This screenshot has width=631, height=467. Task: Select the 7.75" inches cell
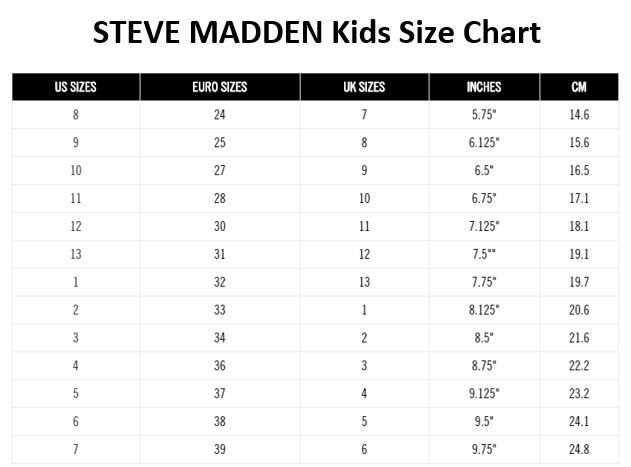click(x=484, y=282)
